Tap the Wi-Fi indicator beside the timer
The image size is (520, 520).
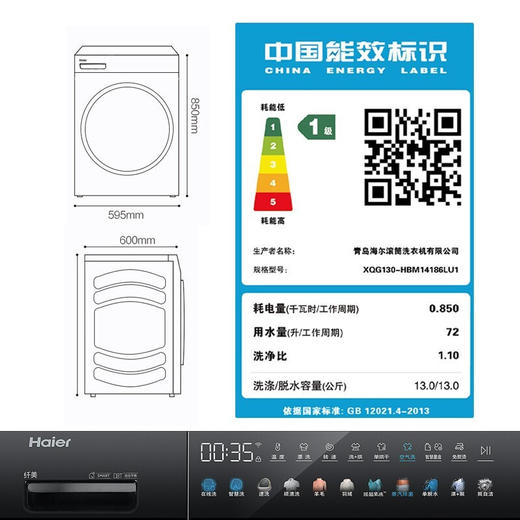pyautogui.click(x=258, y=445)
